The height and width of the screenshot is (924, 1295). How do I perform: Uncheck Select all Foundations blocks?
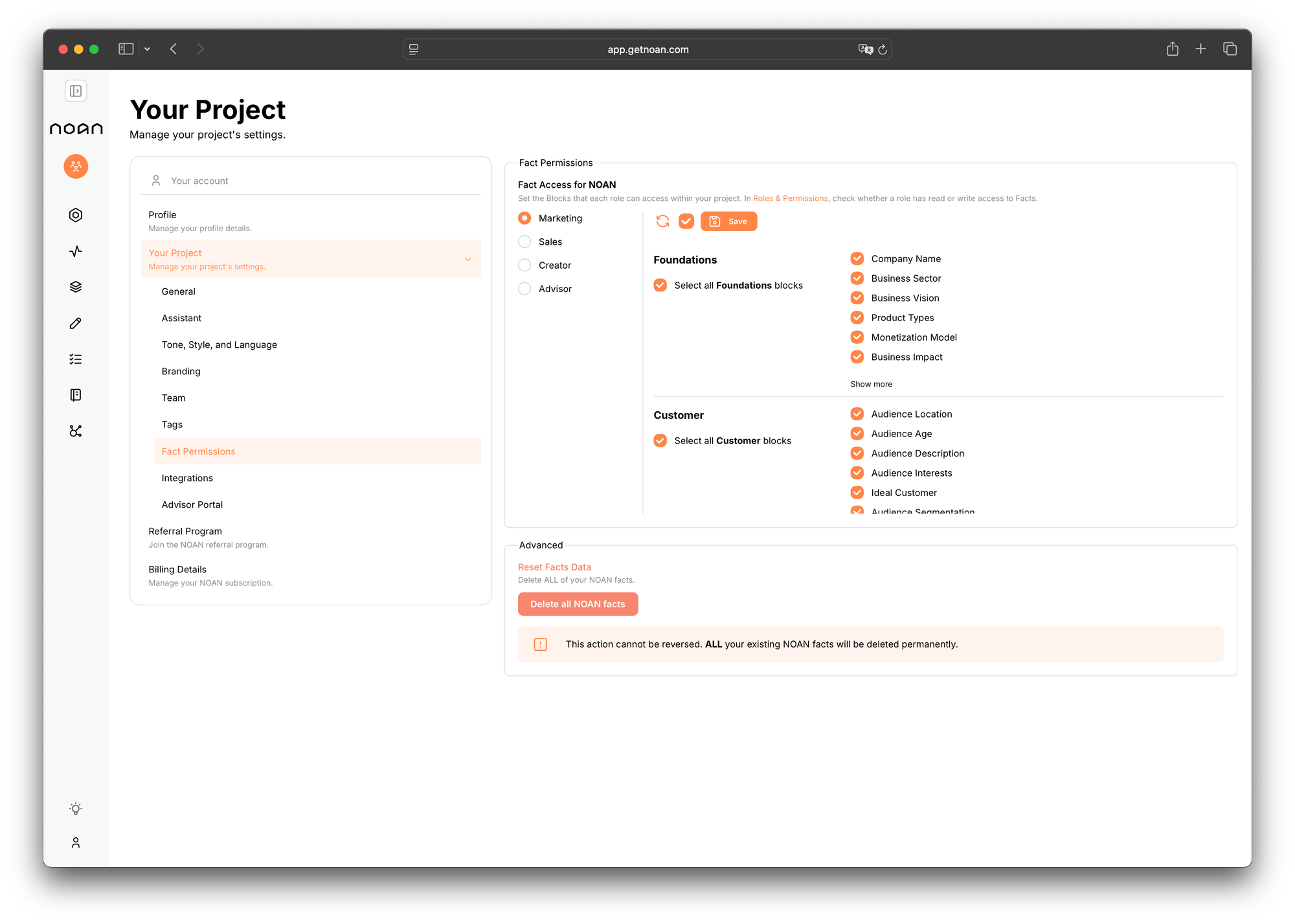coord(660,285)
